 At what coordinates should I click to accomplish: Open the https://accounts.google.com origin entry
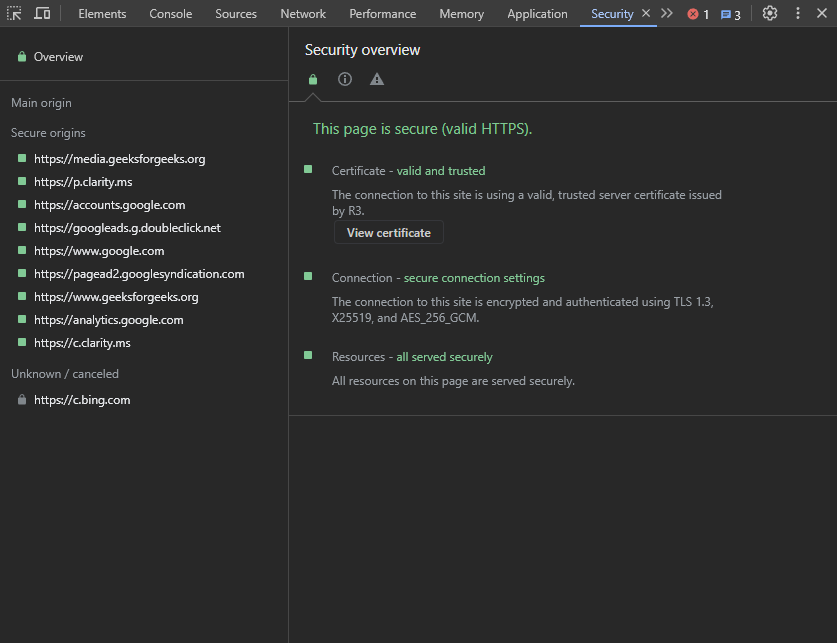point(109,205)
